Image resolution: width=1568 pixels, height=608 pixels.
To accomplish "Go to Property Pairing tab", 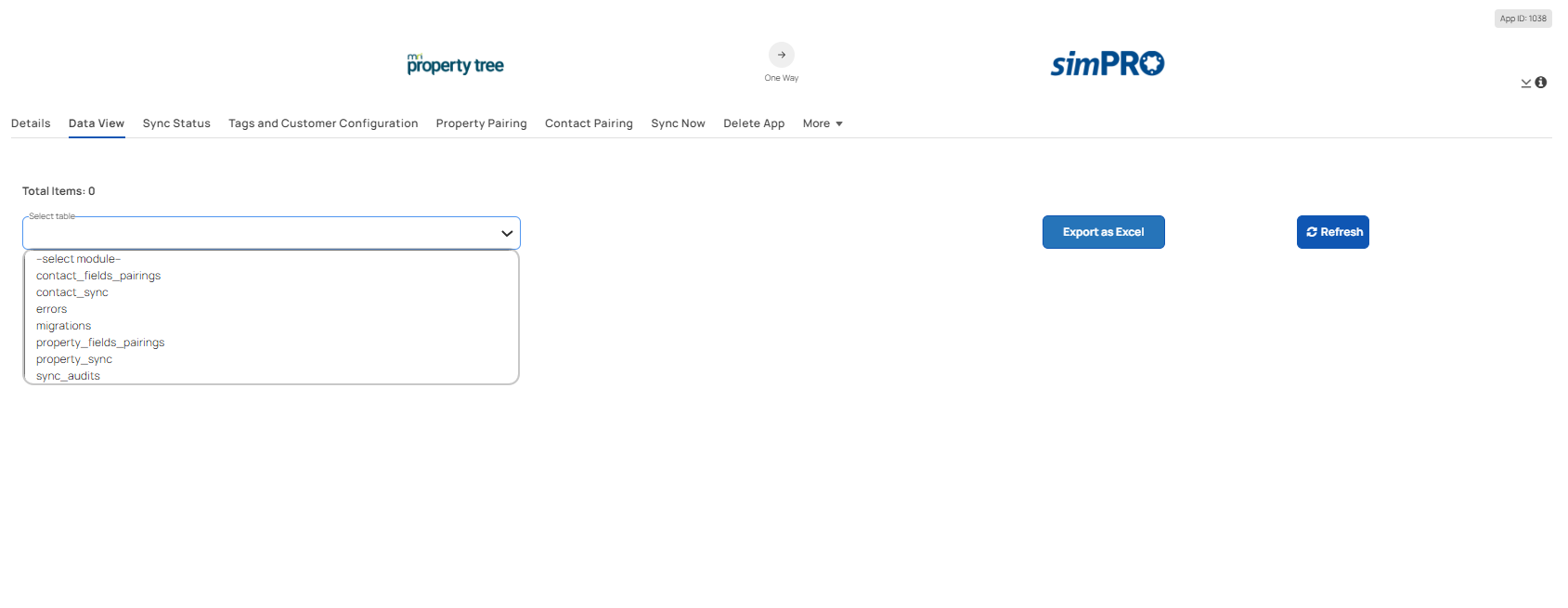I will [482, 123].
